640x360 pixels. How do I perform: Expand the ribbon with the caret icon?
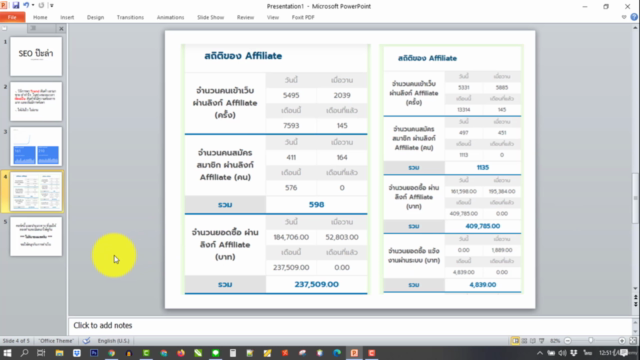pyautogui.click(x=624, y=17)
